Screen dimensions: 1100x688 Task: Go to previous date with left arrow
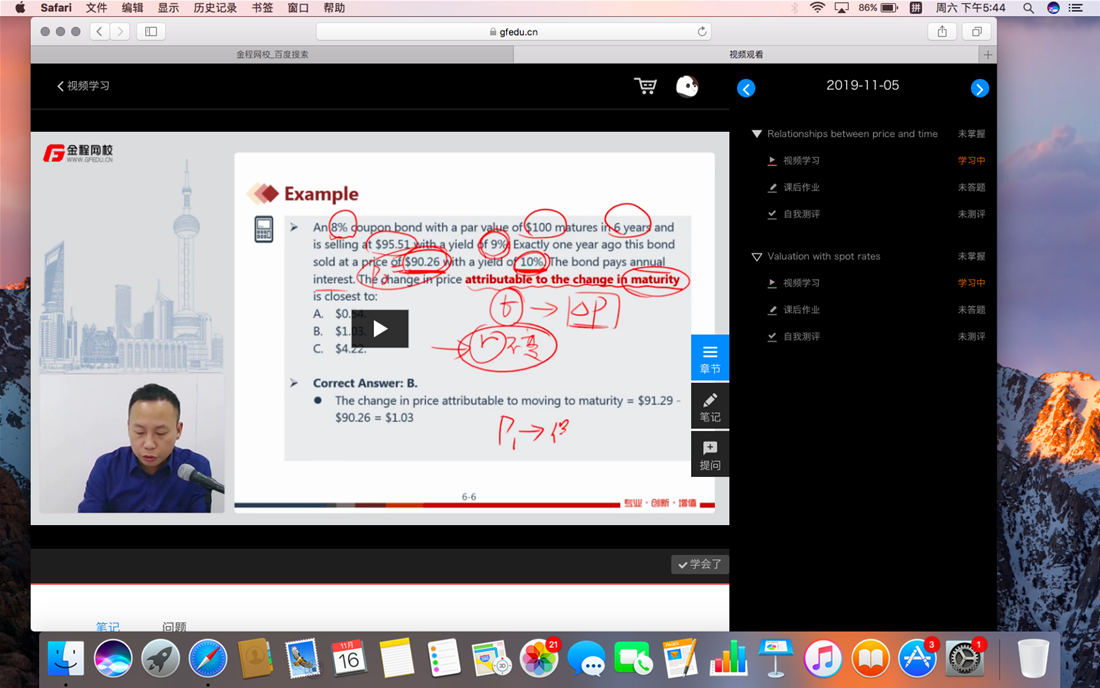[x=746, y=88]
